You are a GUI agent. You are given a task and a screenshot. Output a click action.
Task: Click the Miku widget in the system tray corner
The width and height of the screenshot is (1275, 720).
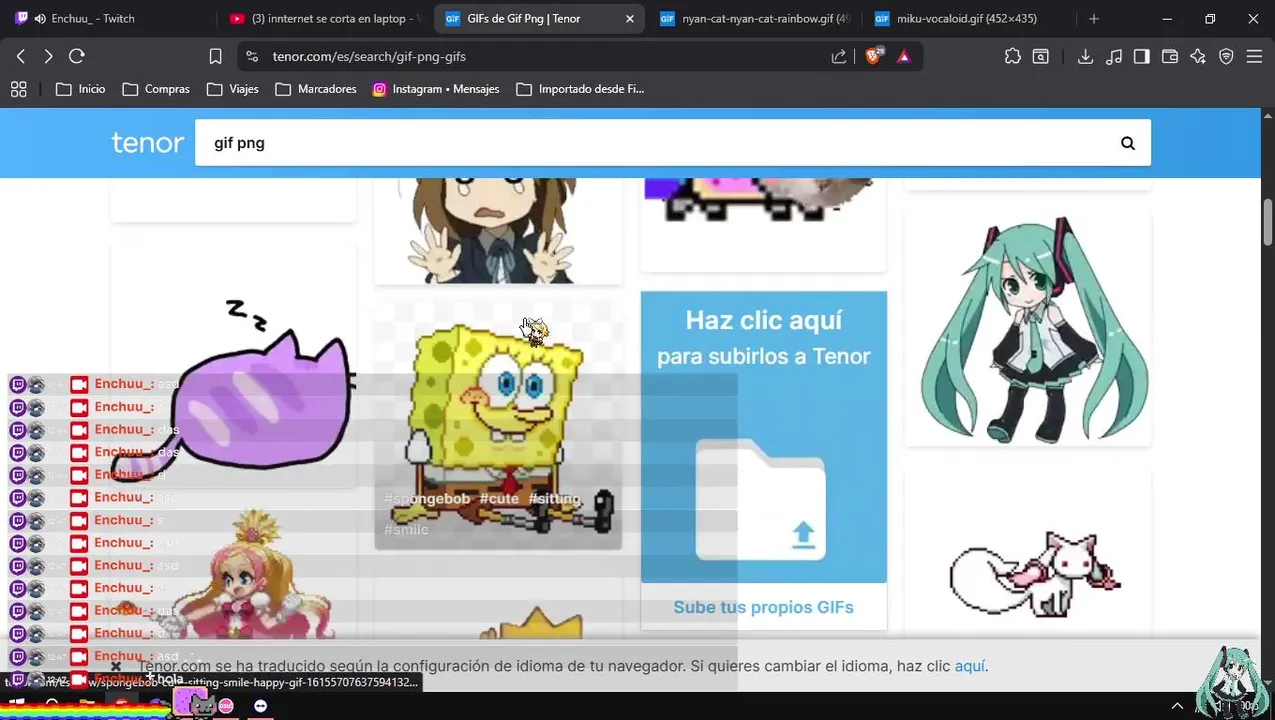click(1232, 683)
